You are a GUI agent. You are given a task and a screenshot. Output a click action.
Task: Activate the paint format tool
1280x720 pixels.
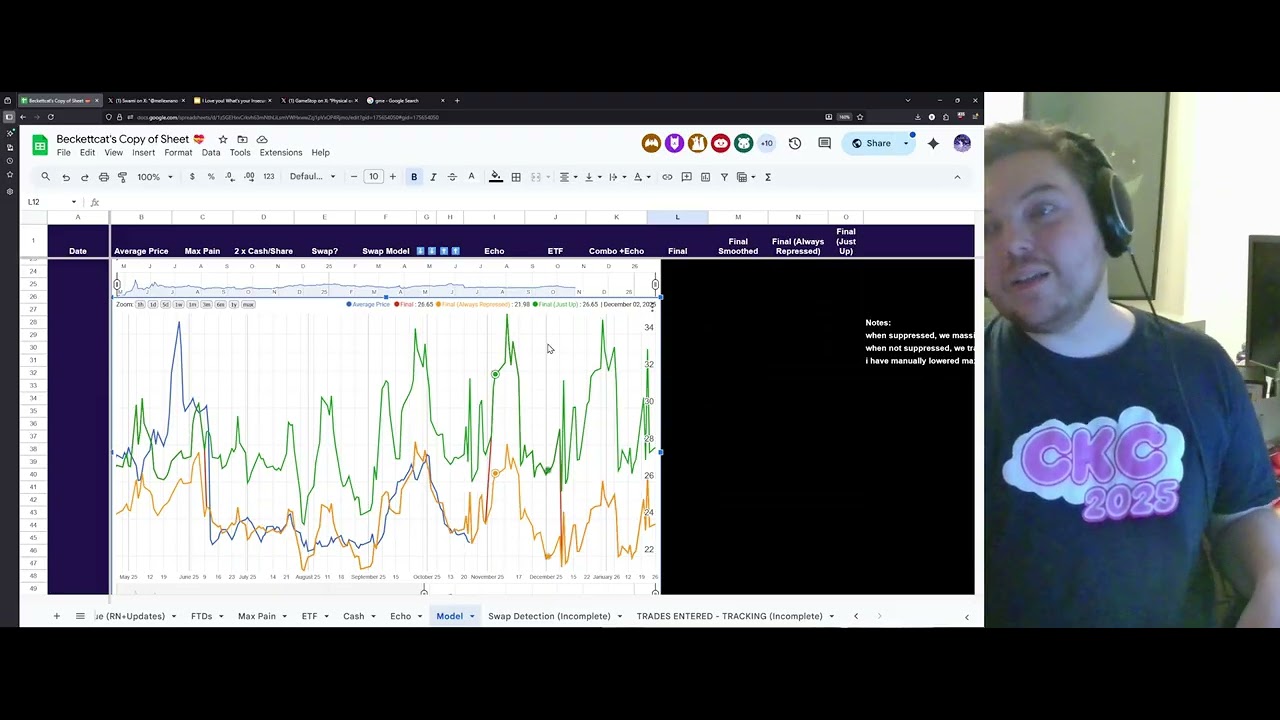click(x=123, y=177)
